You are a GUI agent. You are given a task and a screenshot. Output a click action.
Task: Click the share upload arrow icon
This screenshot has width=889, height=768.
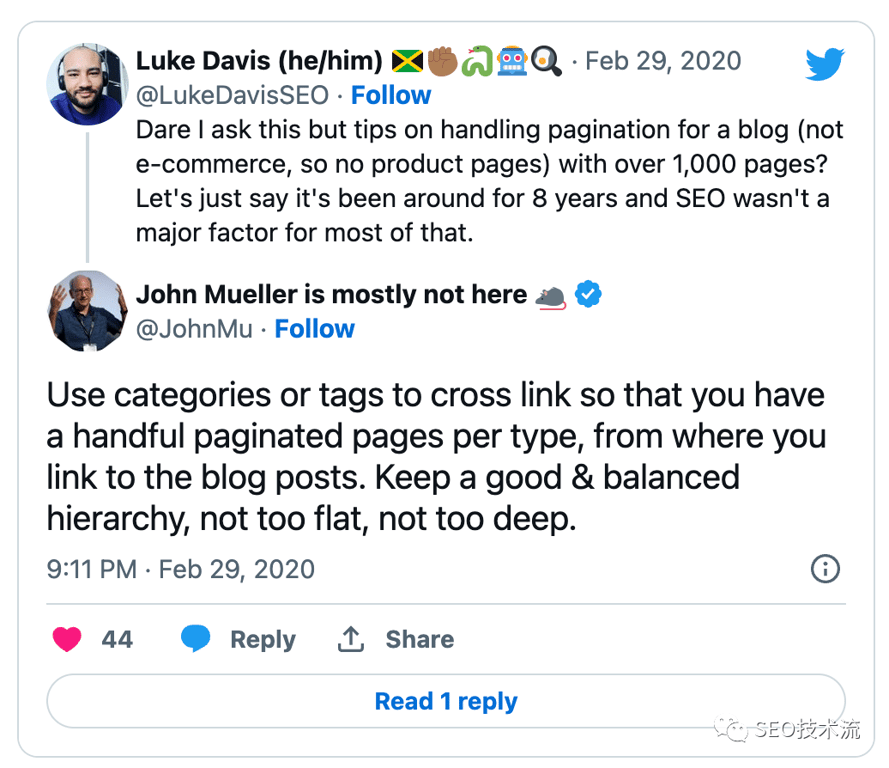point(350,639)
